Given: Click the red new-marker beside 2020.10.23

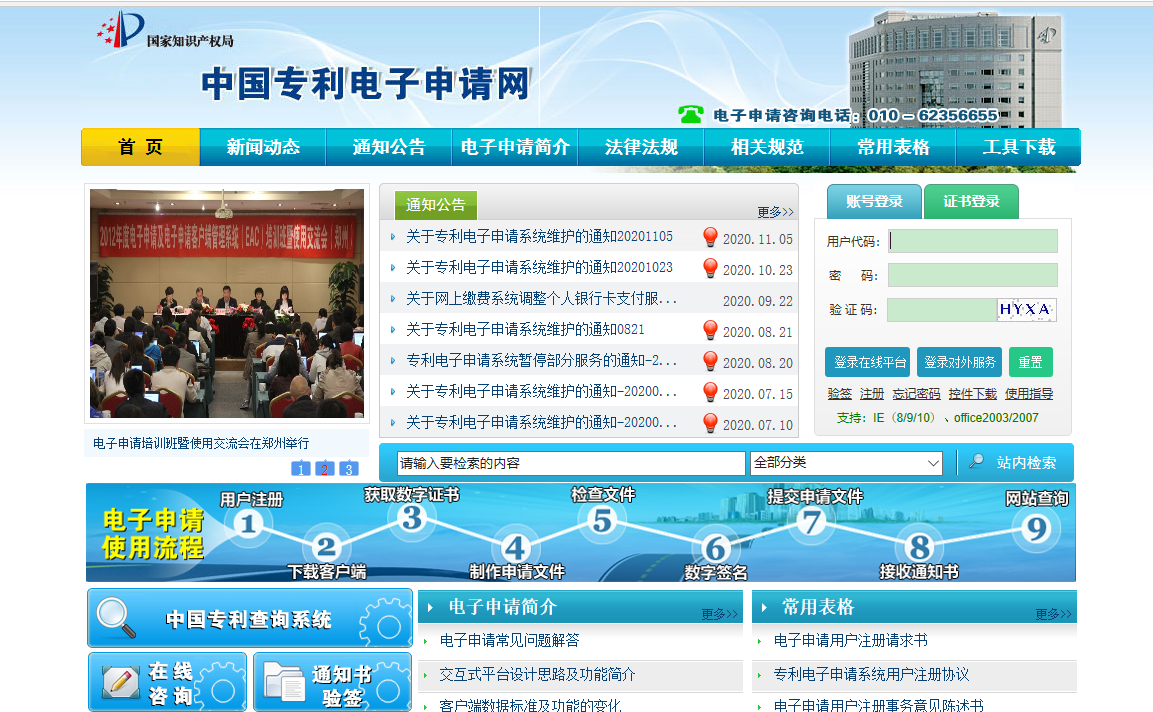Looking at the screenshot, I should 710,268.
